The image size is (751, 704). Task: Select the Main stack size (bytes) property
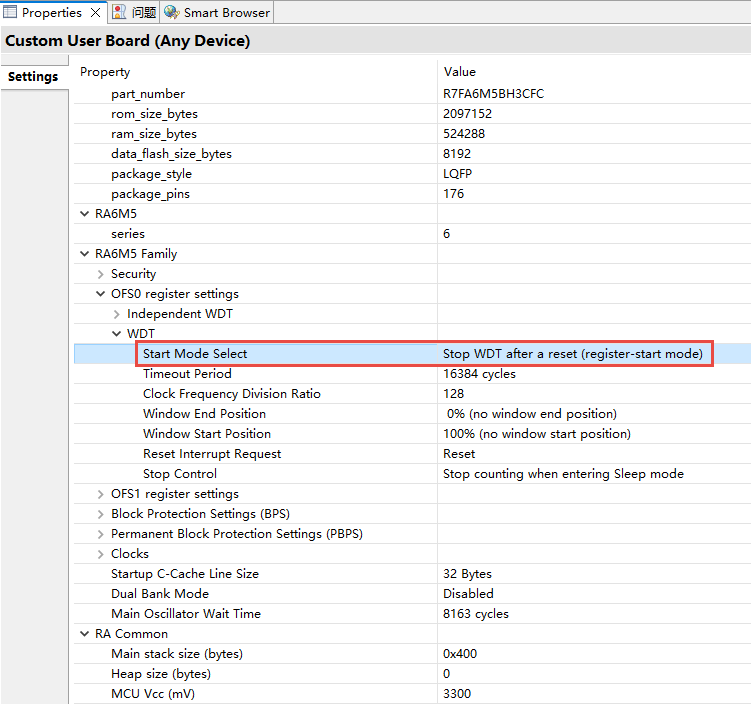click(x=177, y=654)
